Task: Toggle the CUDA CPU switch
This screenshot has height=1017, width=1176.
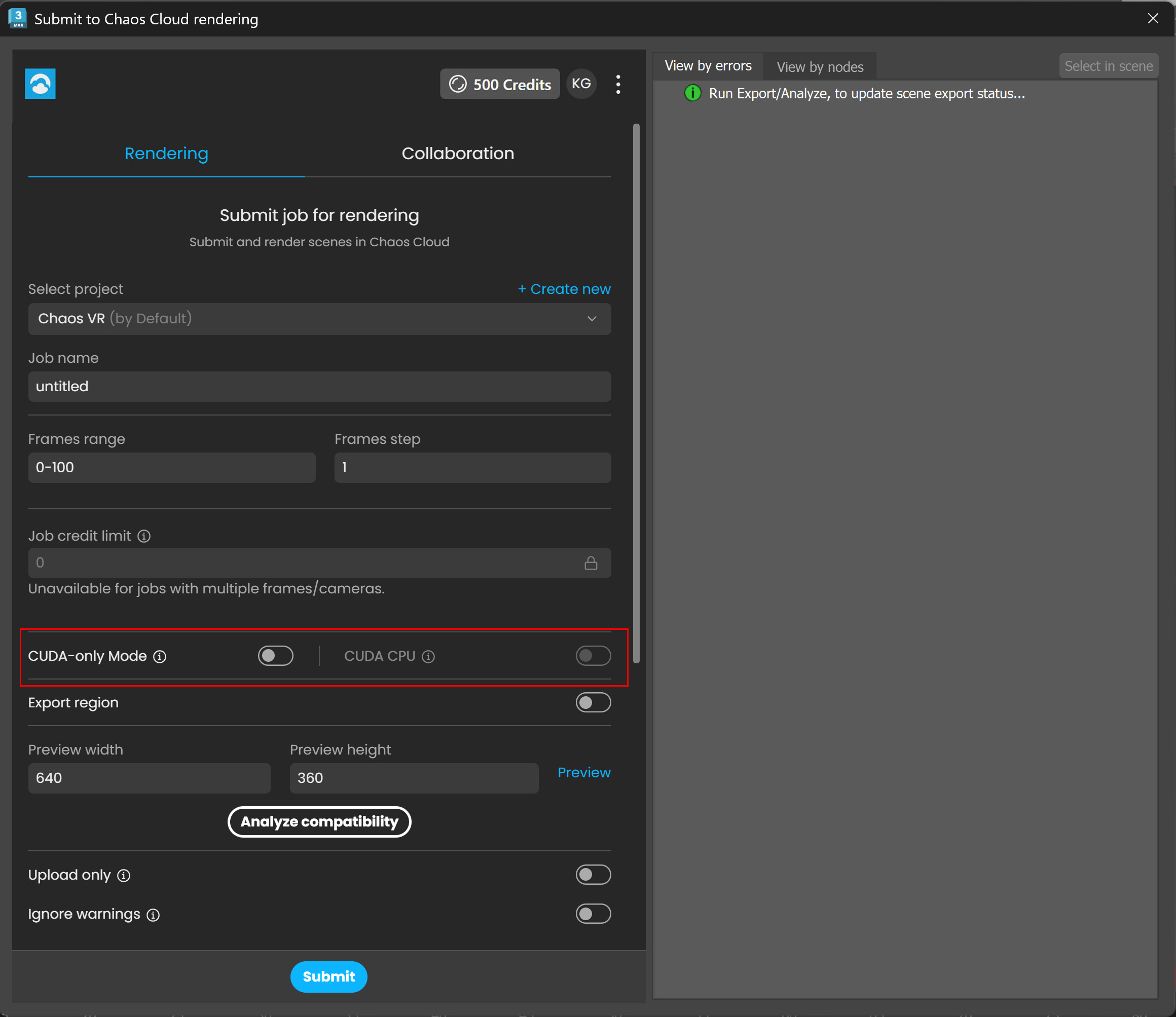Action: tap(593, 656)
